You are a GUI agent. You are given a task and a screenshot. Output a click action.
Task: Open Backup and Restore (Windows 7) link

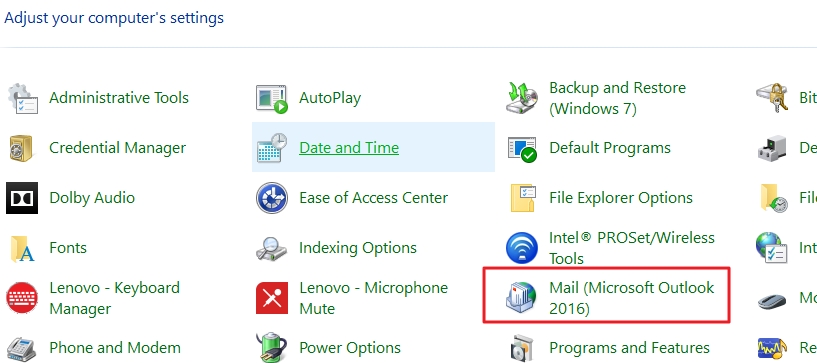[x=617, y=98]
